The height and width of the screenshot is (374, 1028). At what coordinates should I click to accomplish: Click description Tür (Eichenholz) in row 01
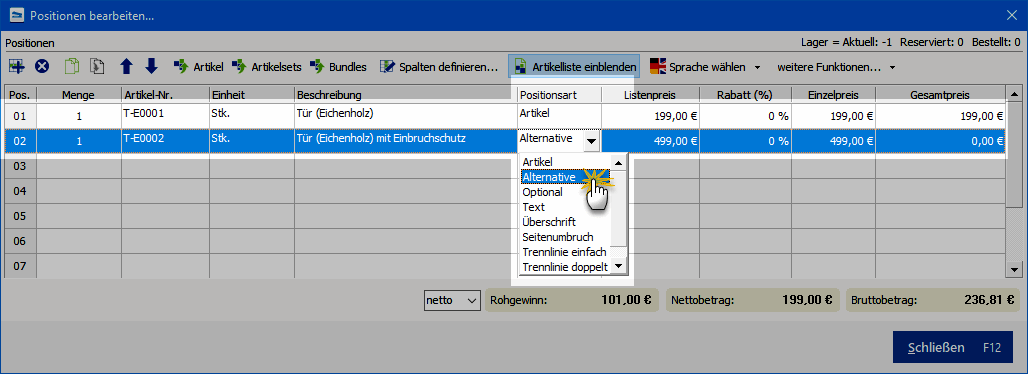(405, 116)
